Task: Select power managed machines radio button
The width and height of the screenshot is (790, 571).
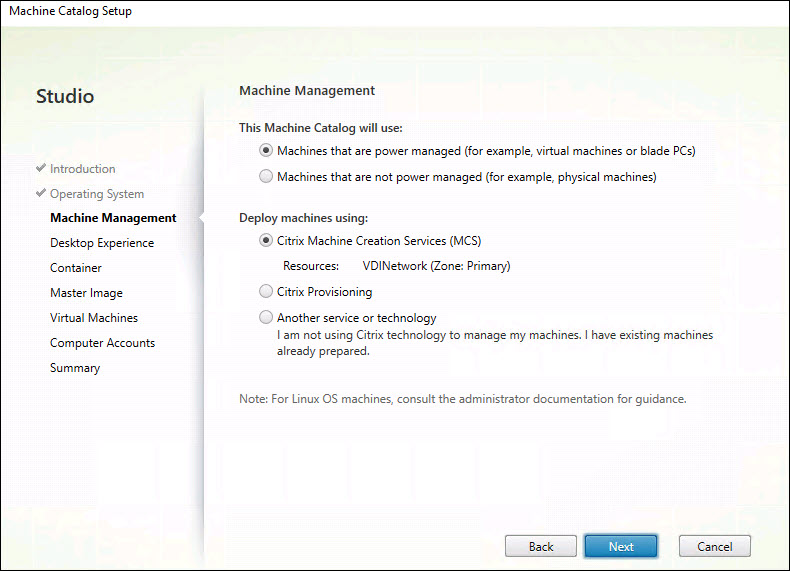Action: click(x=266, y=151)
